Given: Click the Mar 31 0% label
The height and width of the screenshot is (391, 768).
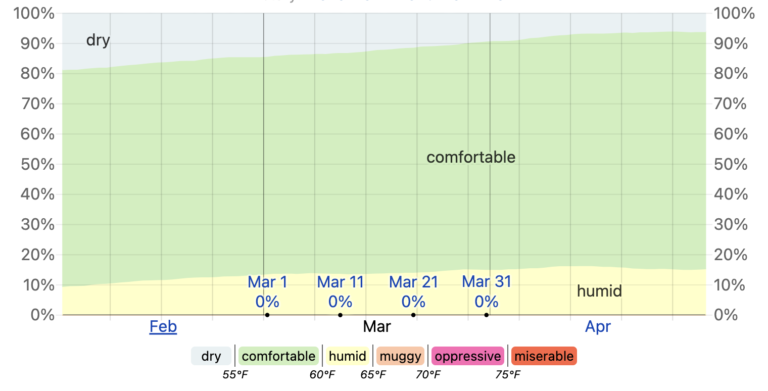Looking at the screenshot, I should (x=486, y=292).
